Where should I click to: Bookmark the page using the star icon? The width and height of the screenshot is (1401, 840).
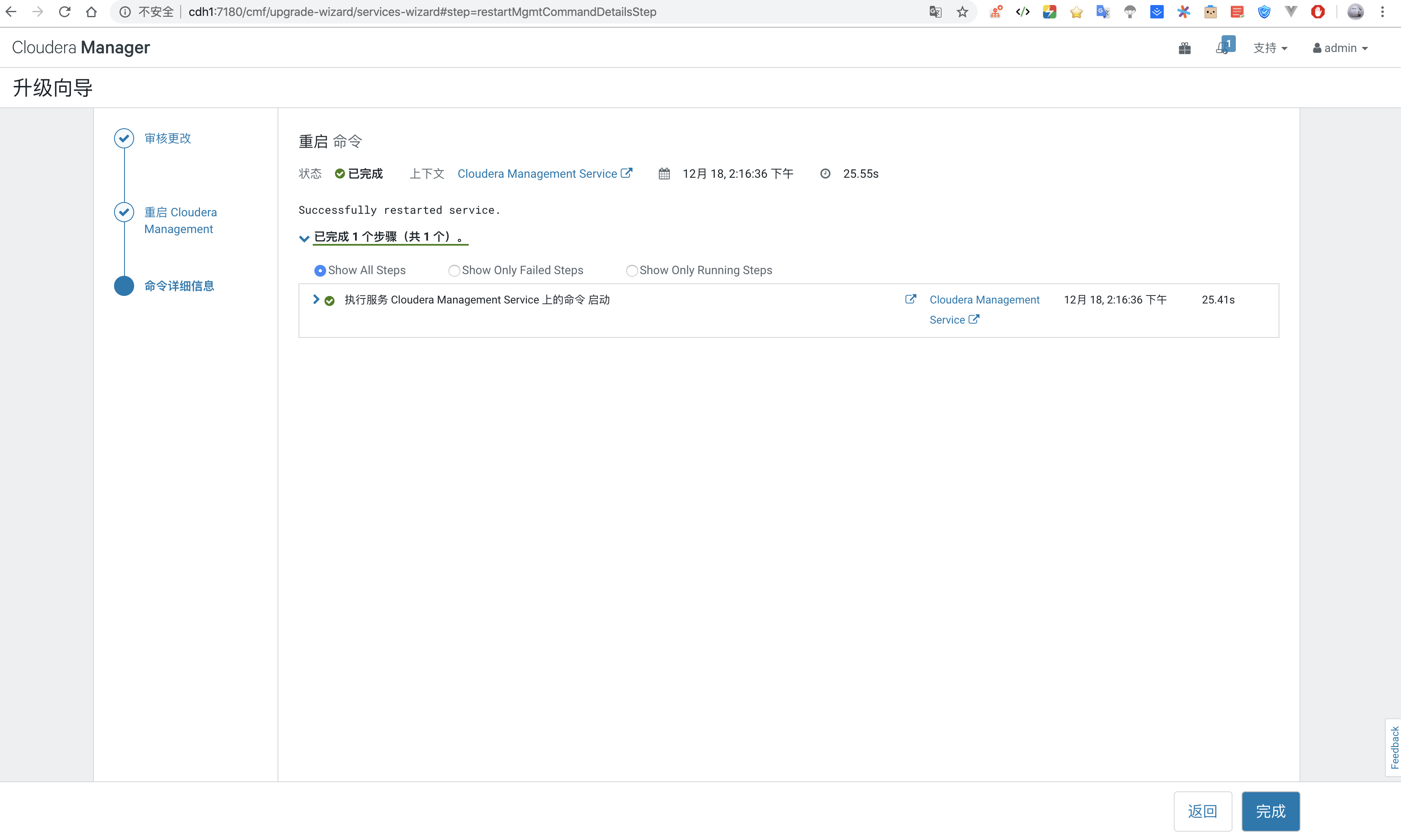(x=963, y=11)
